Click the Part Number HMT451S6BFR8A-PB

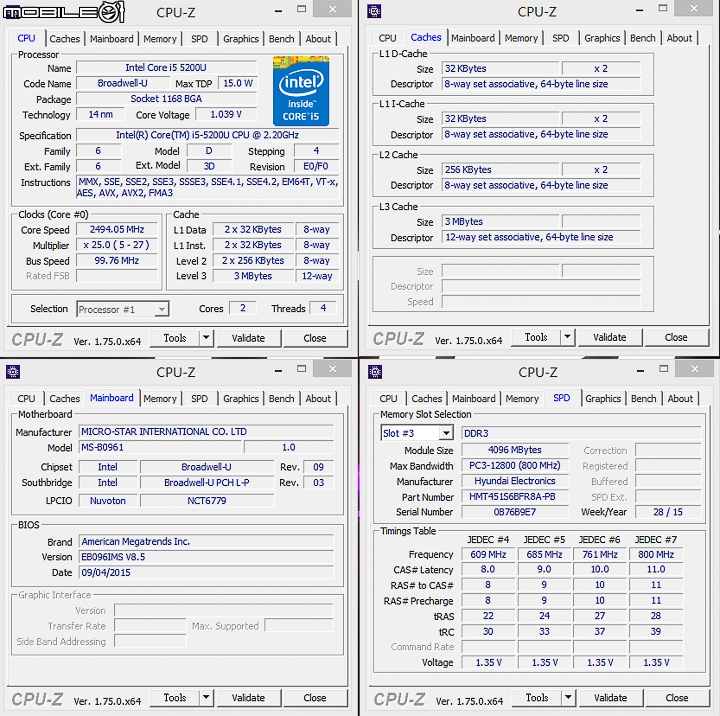515,496
